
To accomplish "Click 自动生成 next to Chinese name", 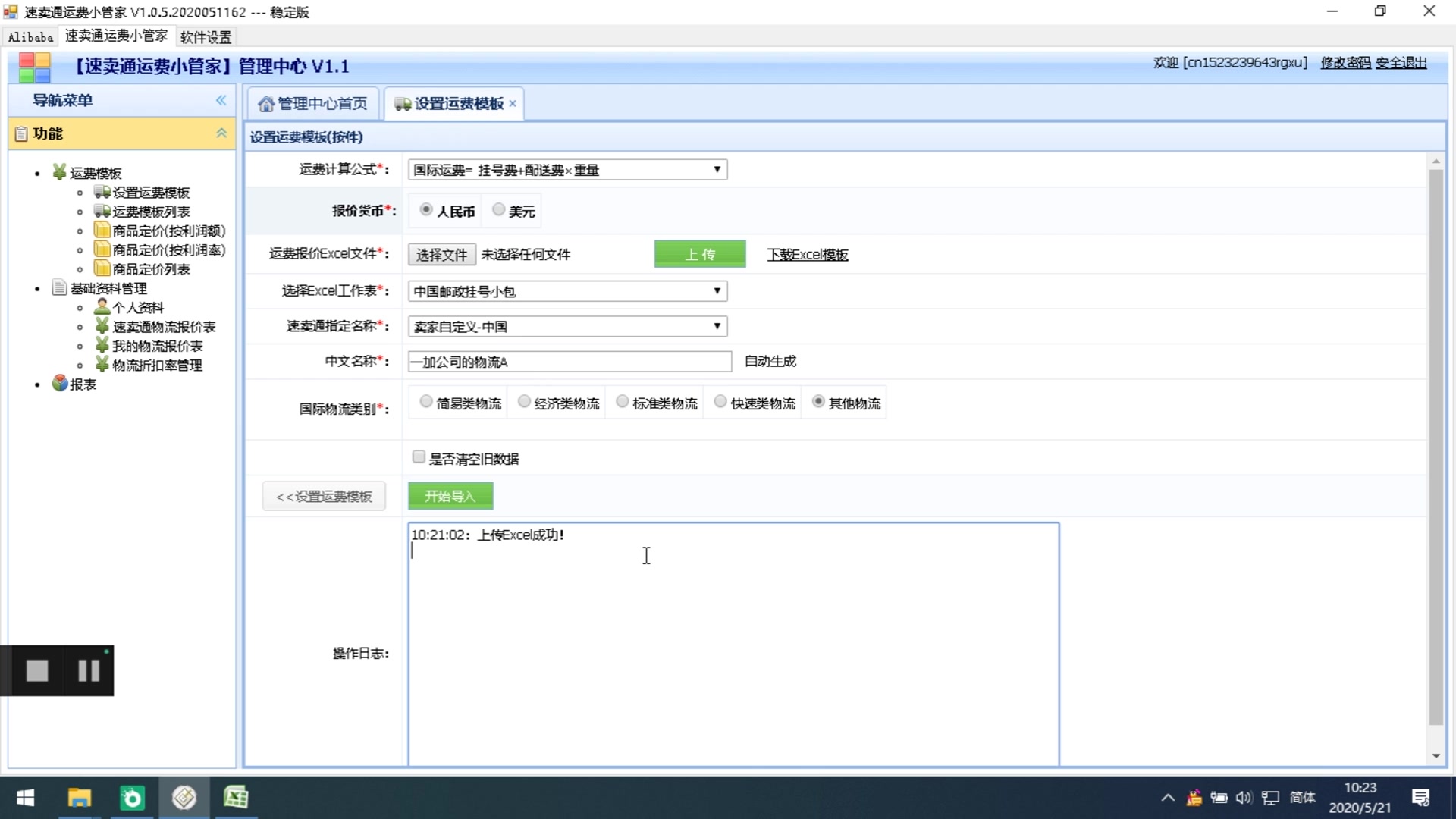I will (770, 361).
